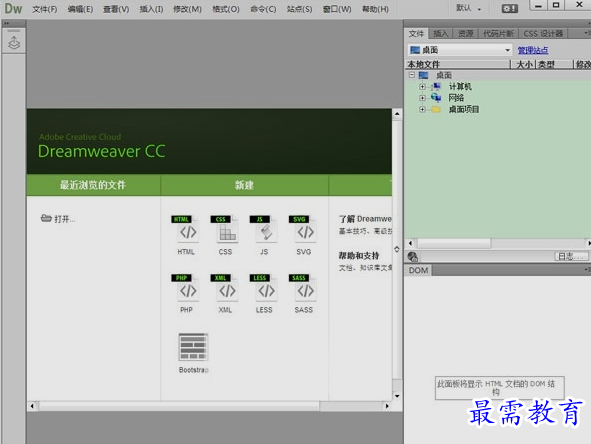Click the 日志... button
591x444 pixels.
[x=571, y=257]
